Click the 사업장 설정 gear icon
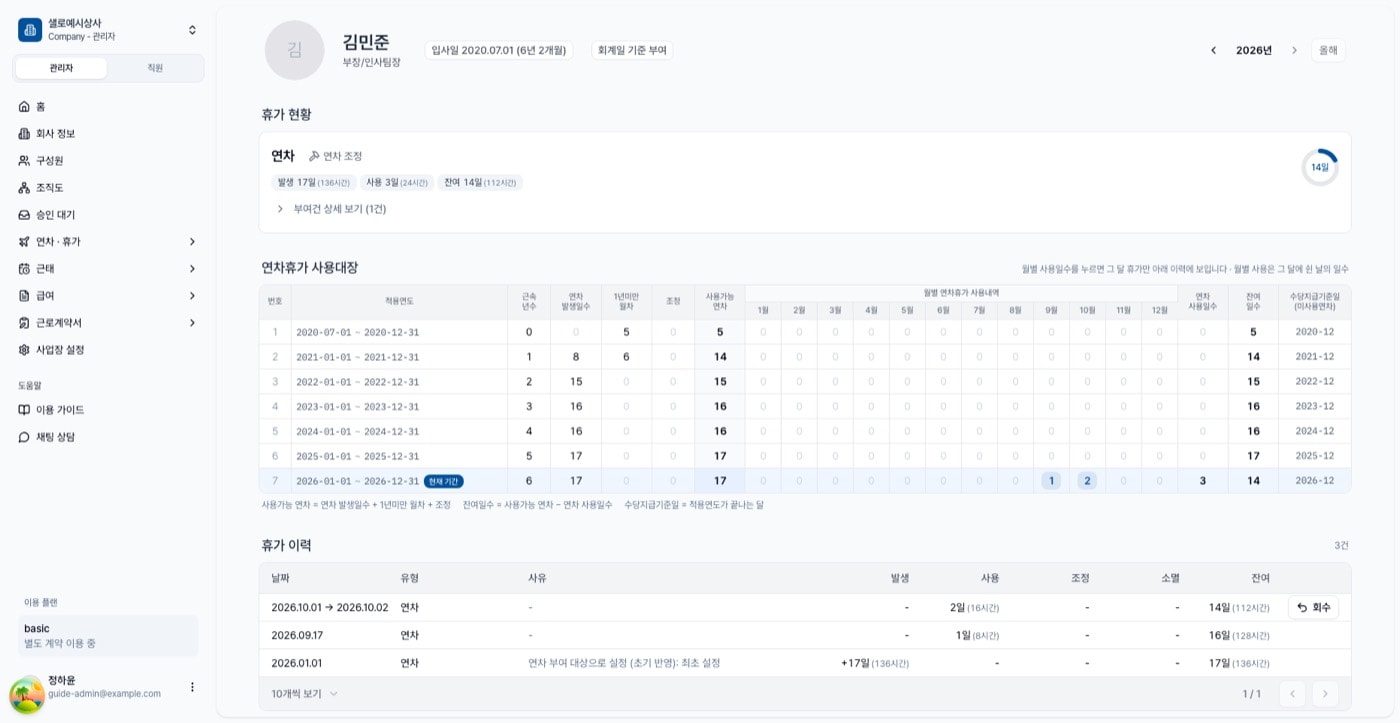The image size is (1400, 723). 25,349
